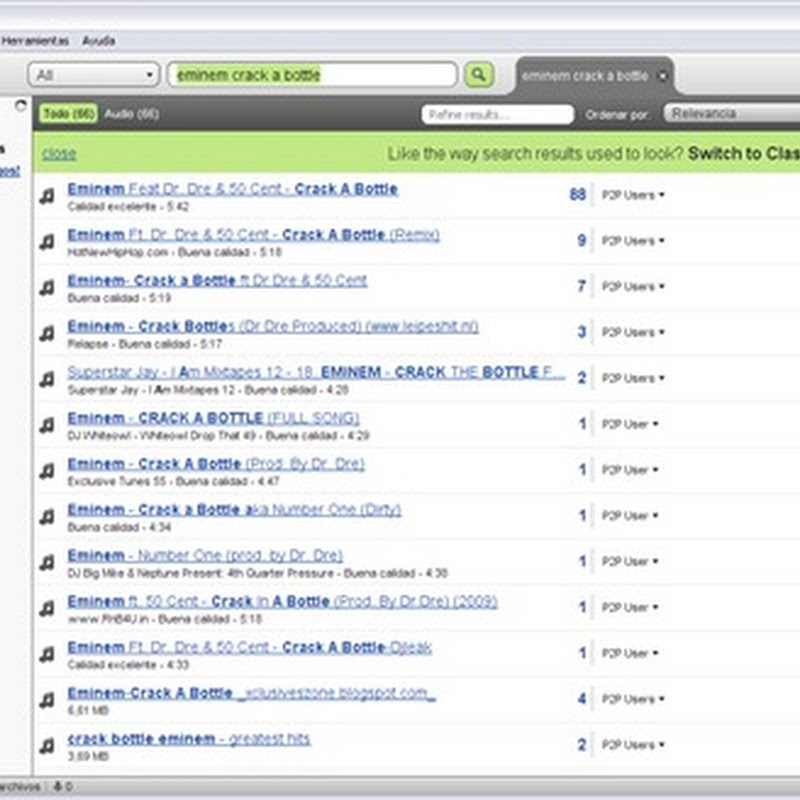Click 'Calidad excelente - 5:42' text
The image size is (800, 800).
pos(128,207)
